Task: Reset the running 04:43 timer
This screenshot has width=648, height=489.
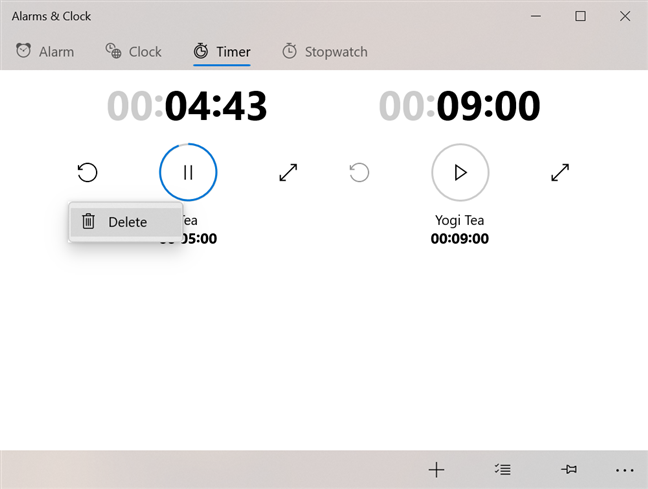Action: (x=87, y=172)
